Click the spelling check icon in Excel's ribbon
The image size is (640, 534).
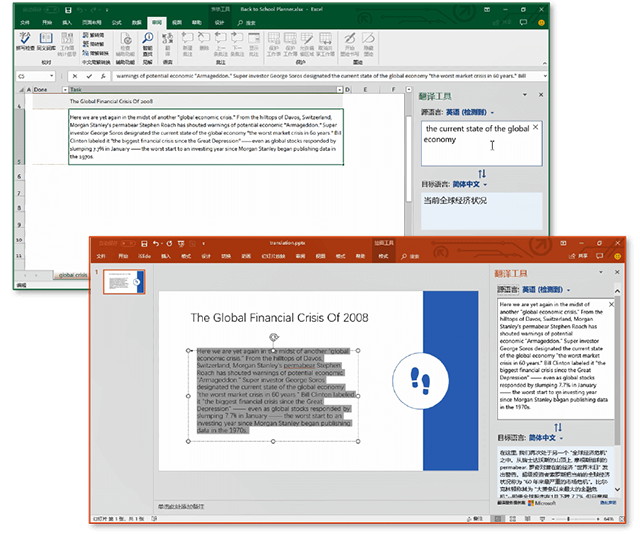coord(25,38)
